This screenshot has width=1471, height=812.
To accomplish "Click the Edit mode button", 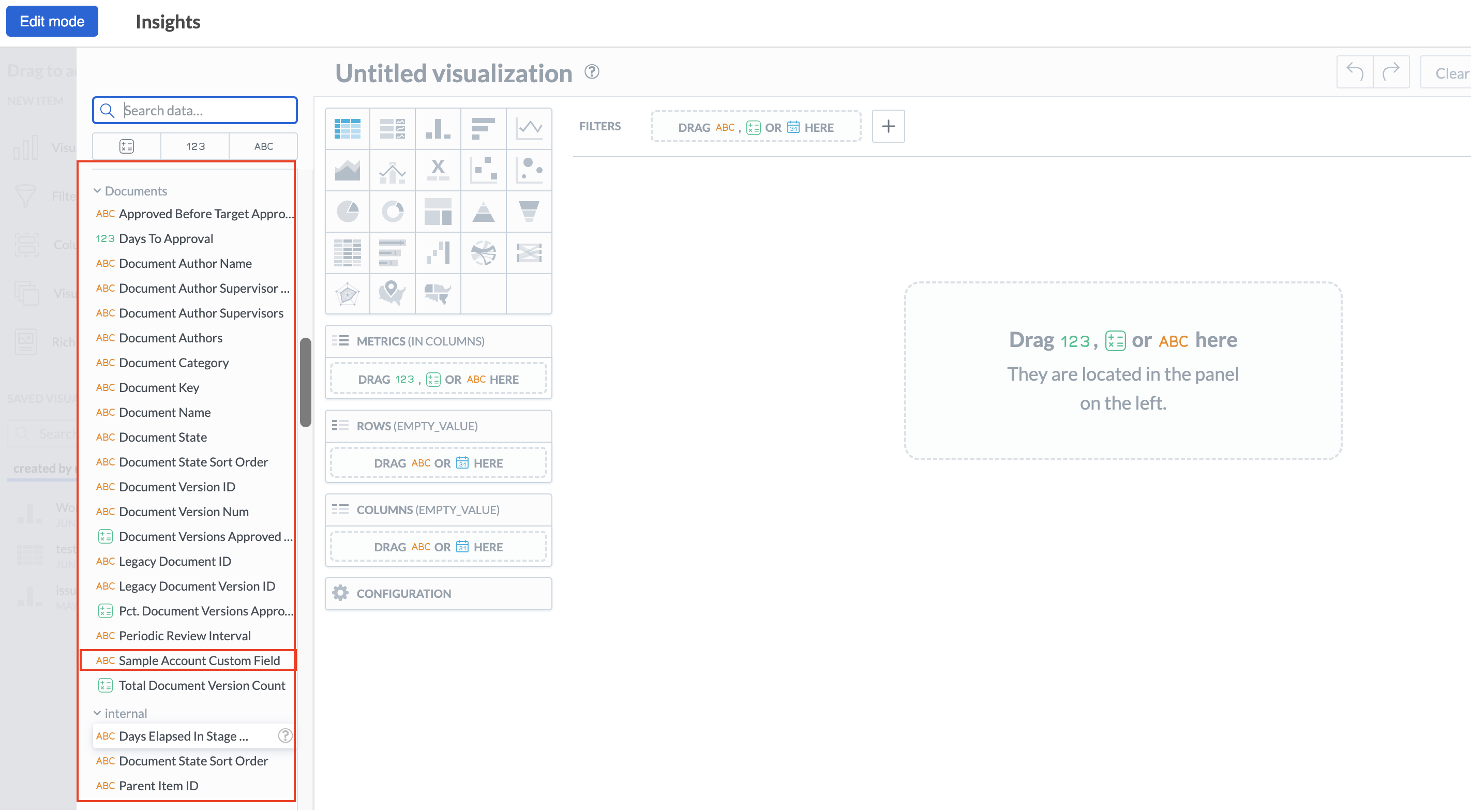I will tap(52, 21).
